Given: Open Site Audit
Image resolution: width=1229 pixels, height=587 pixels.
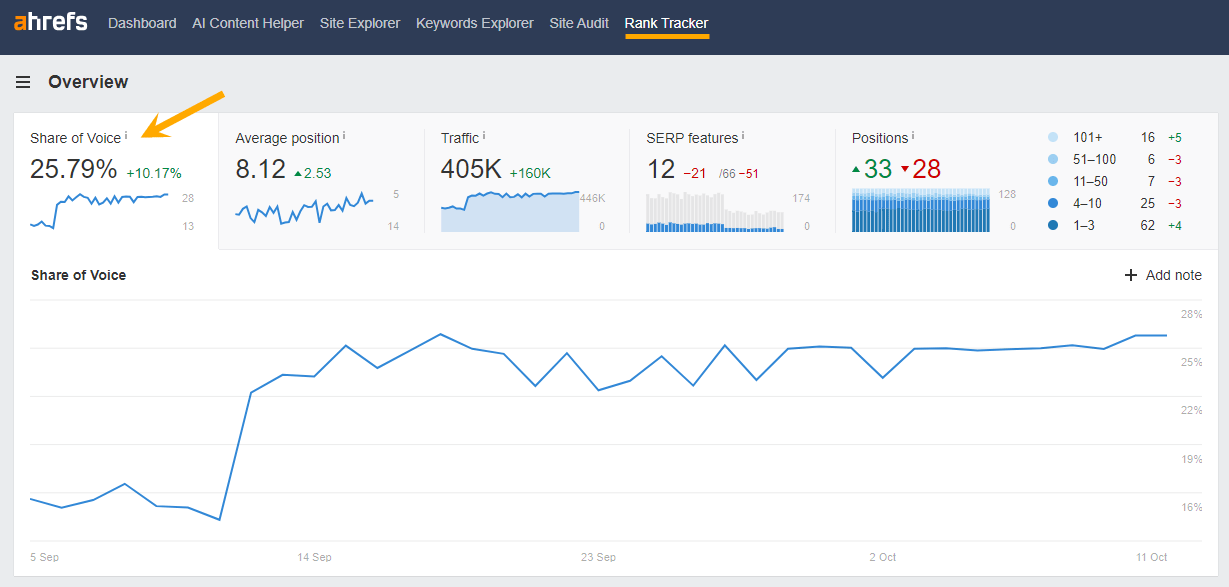Looking at the screenshot, I should pyautogui.click(x=578, y=22).
